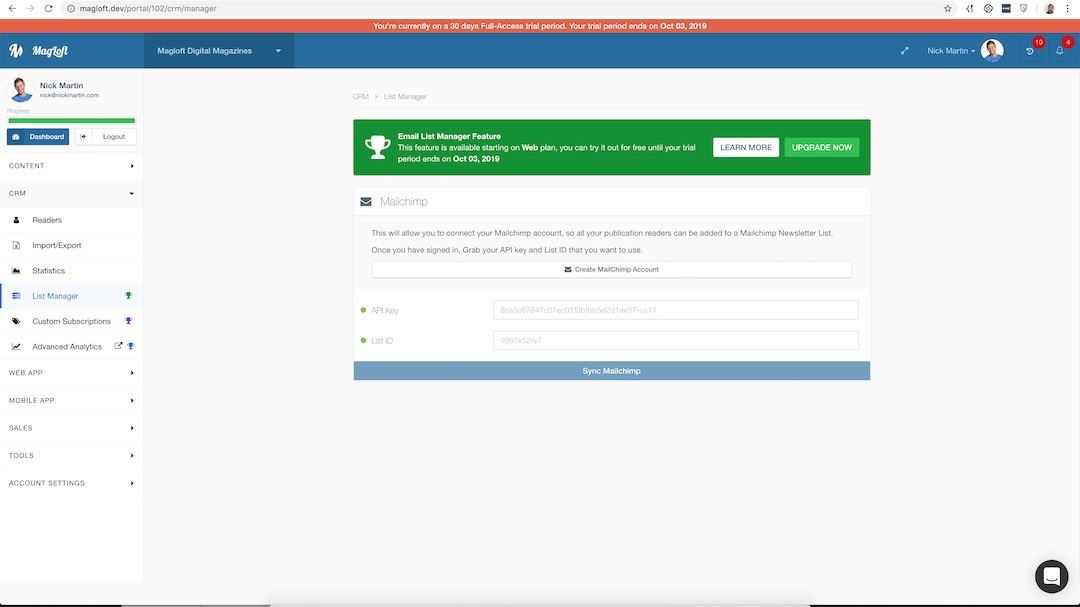Click Nick Martin's avatar in top bar
Screen dimensions: 1080x607
tap(992, 50)
